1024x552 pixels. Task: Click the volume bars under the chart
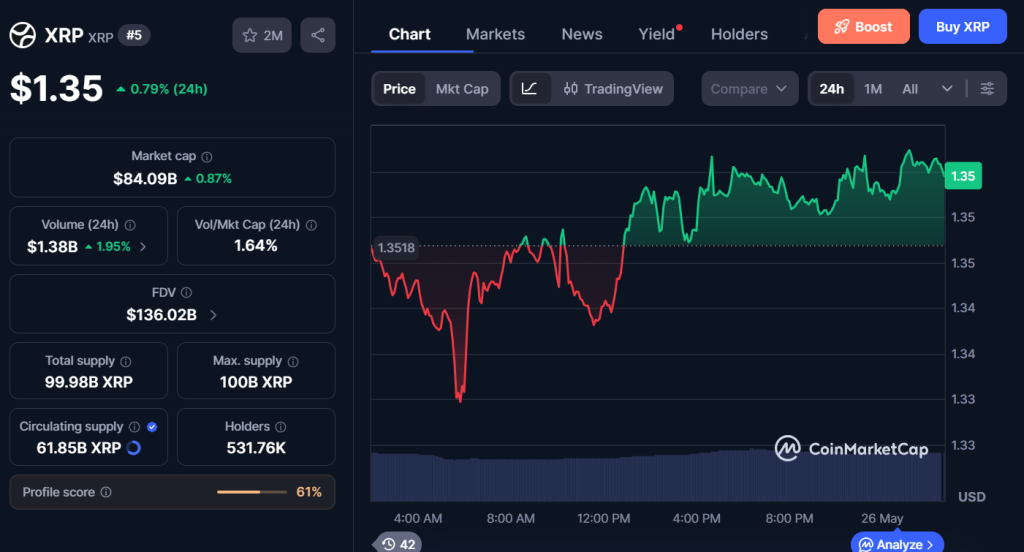coord(657,476)
